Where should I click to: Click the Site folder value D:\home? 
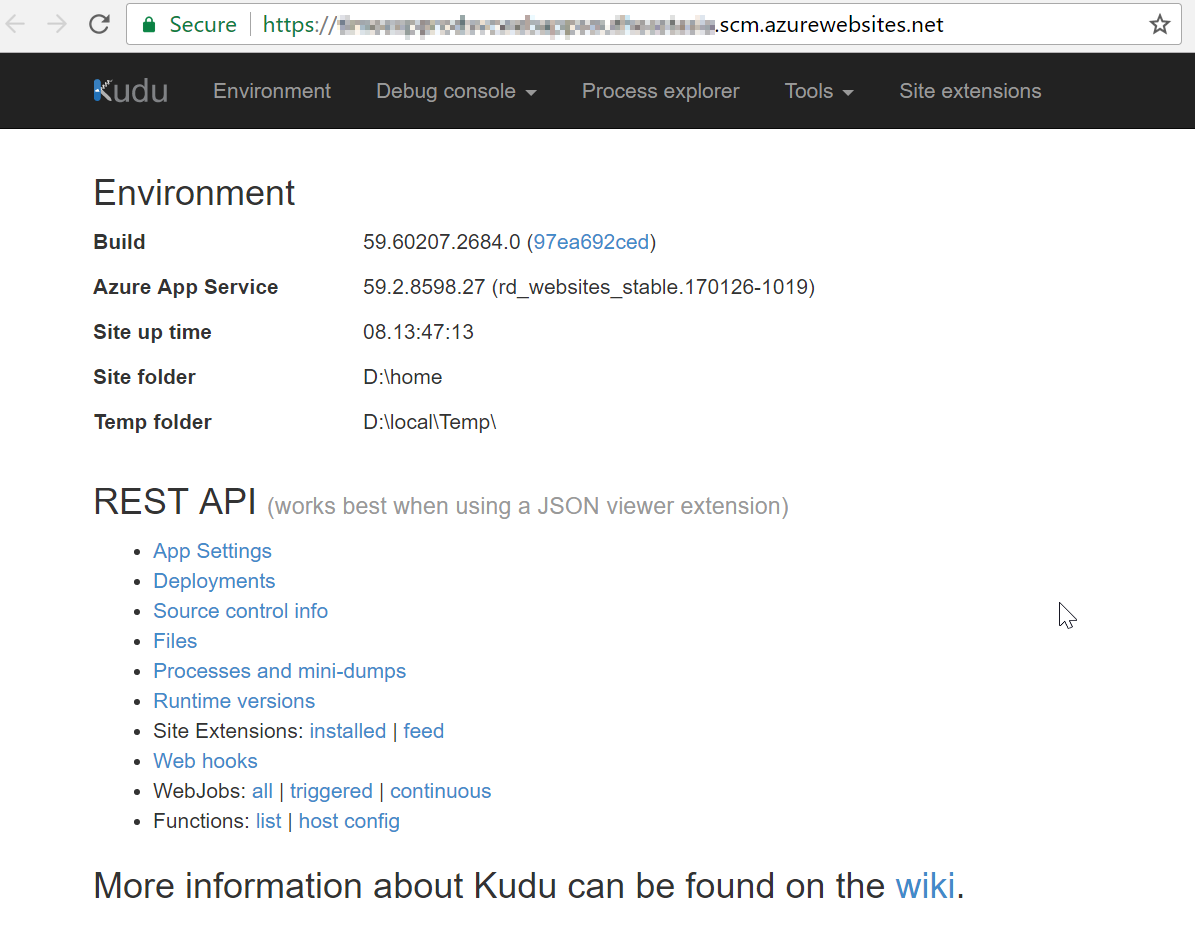pyautogui.click(x=402, y=377)
